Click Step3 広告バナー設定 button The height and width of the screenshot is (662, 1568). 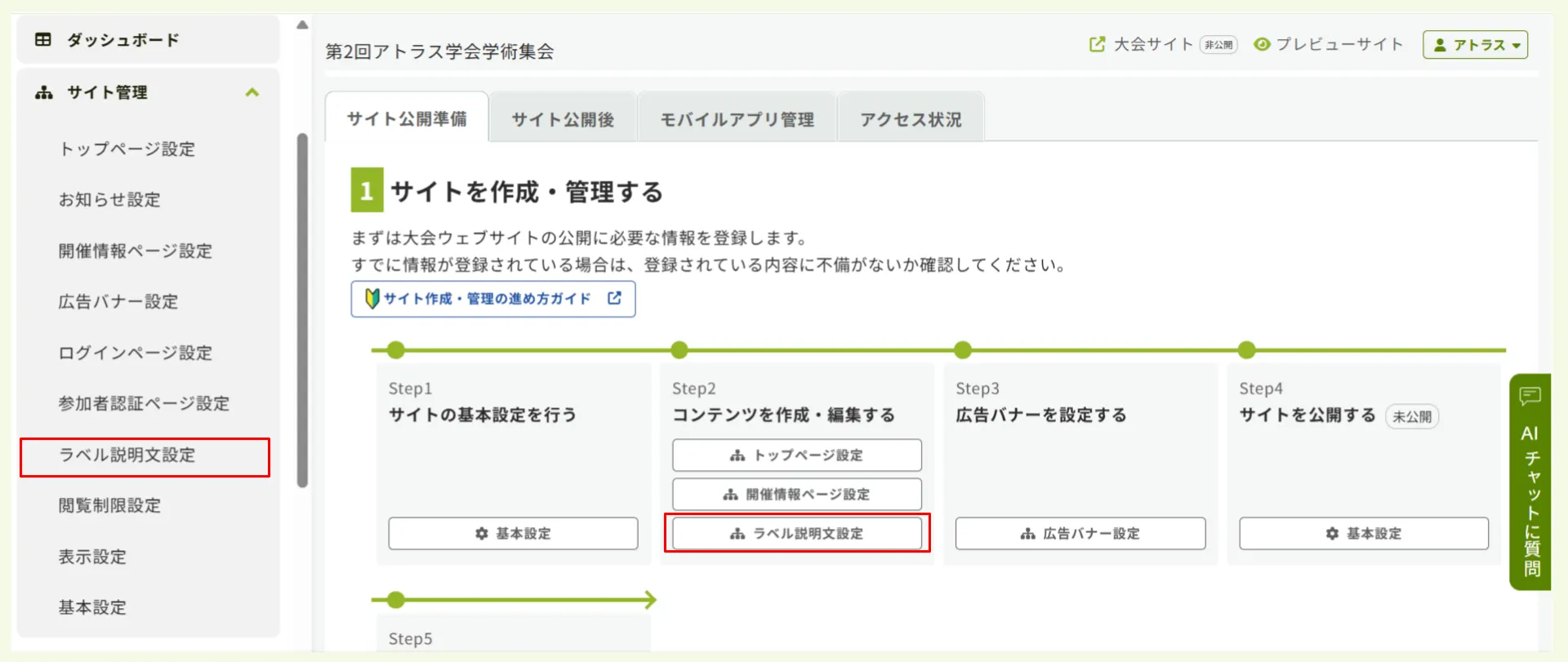click(x=1080, y=533)
